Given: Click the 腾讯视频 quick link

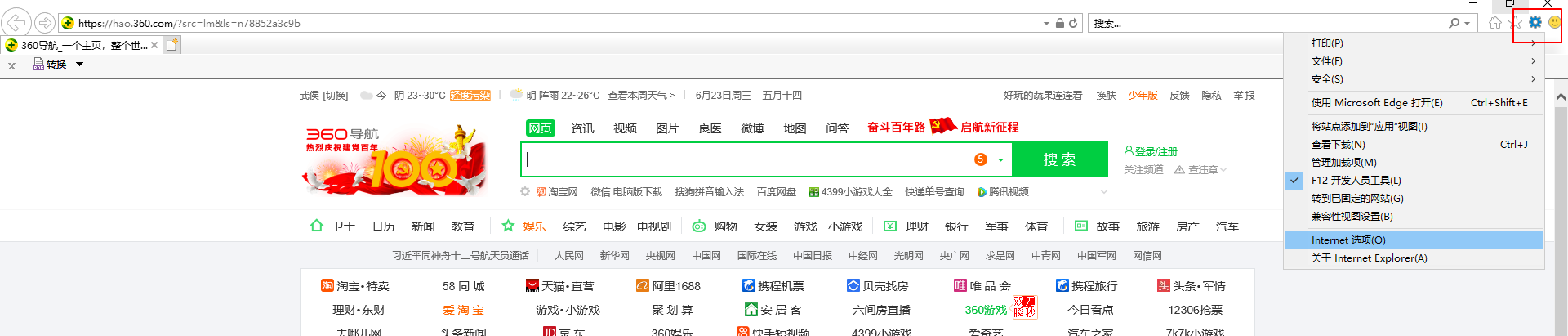Looking at the screenshot, I should tap(1003, 192).
